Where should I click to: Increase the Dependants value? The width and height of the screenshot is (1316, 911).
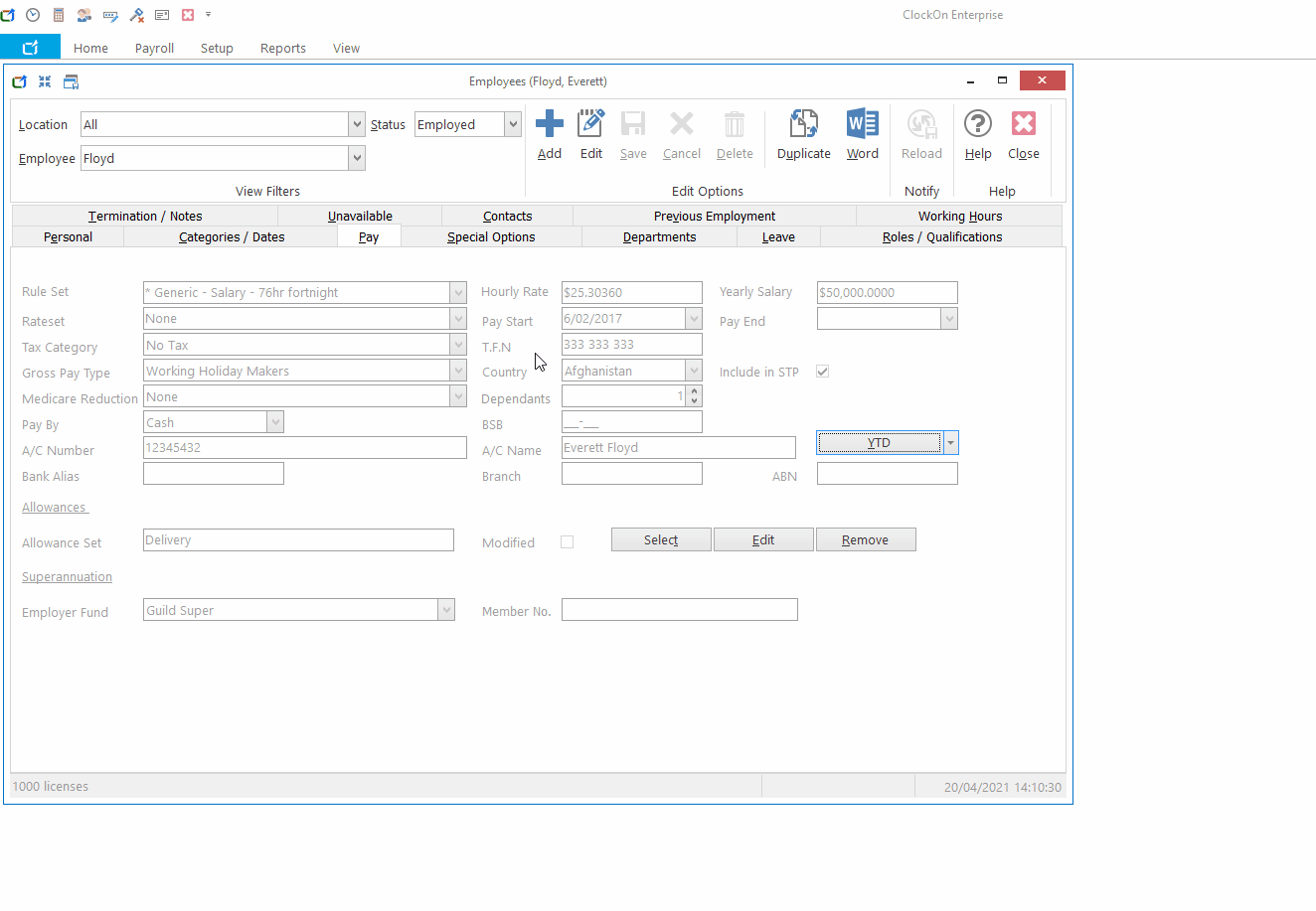coord(694,390)
